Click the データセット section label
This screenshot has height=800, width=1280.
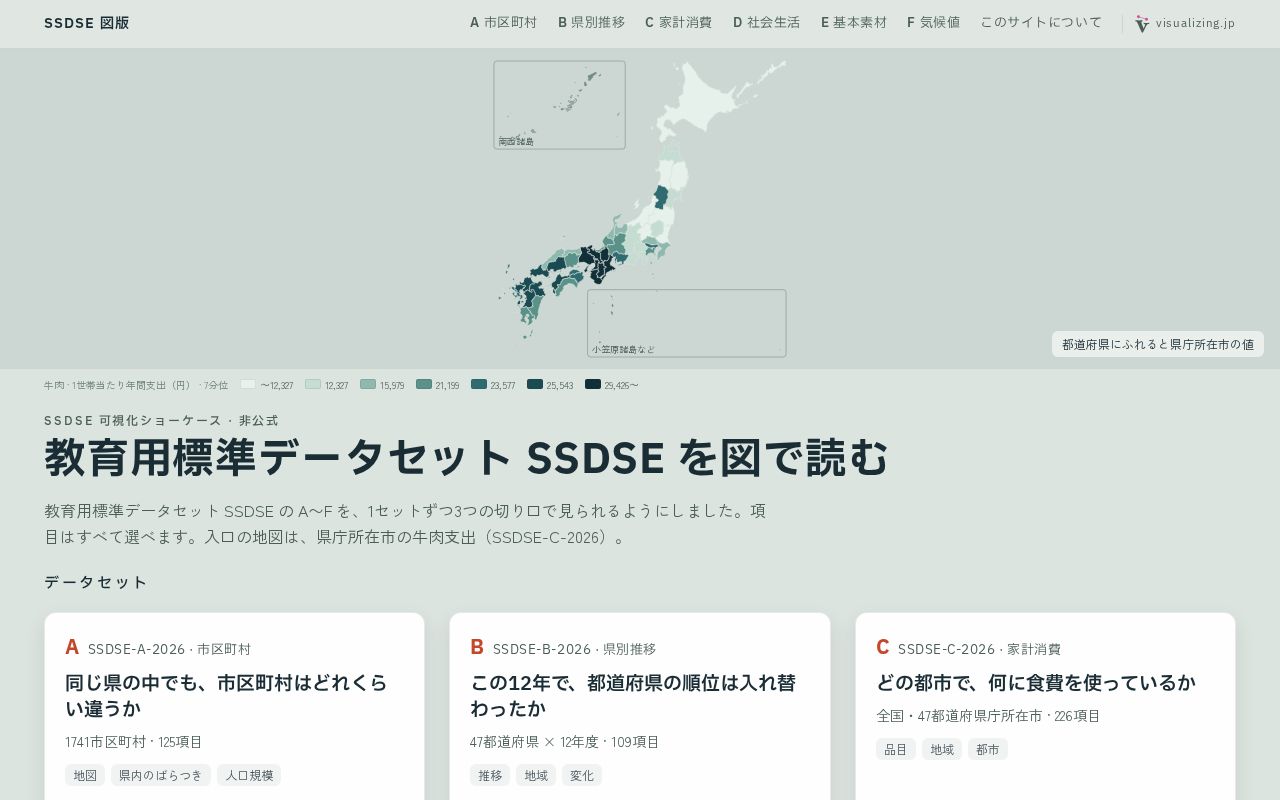[96, 582]
